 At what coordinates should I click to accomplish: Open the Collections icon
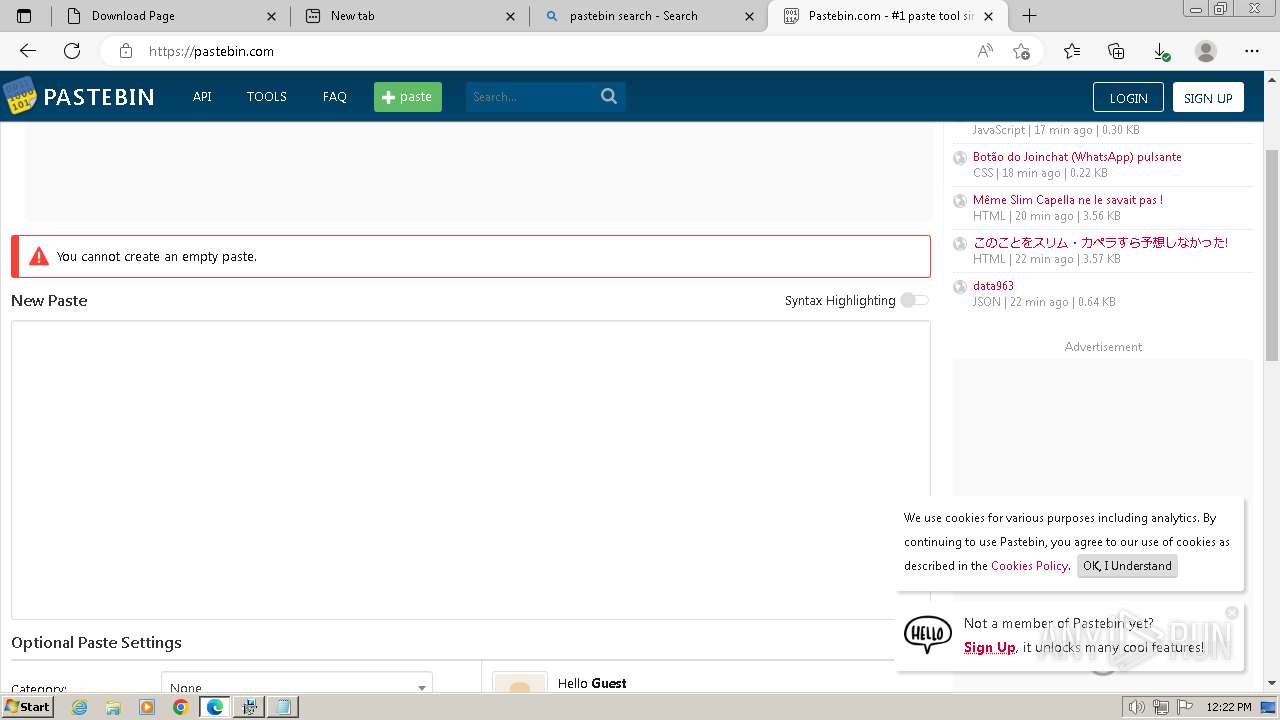click(1116, 51)
